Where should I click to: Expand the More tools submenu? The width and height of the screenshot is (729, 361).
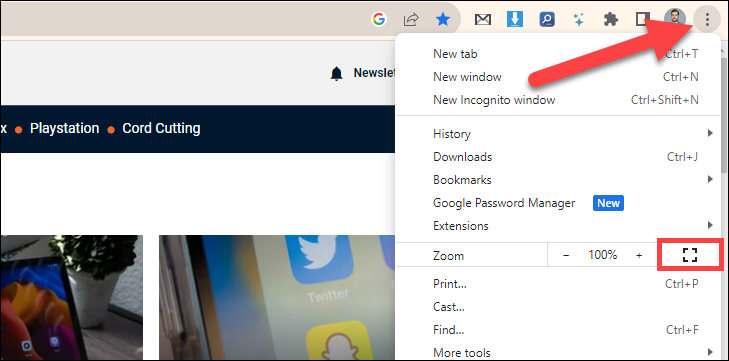point(558,352)
